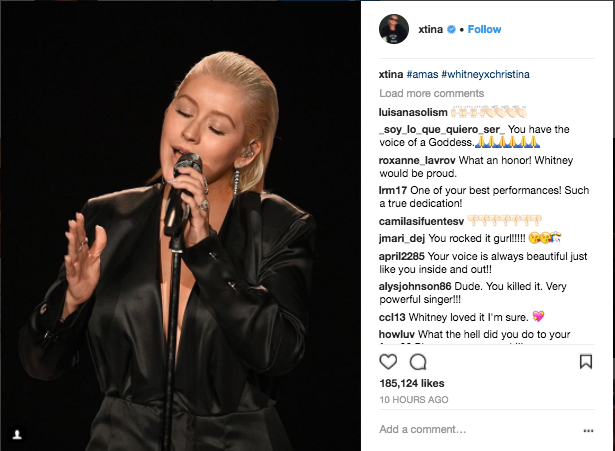The width and height of the screenshot is (615, 451).
Task: Follow the xtina account
Action: (x=484, y=29)
